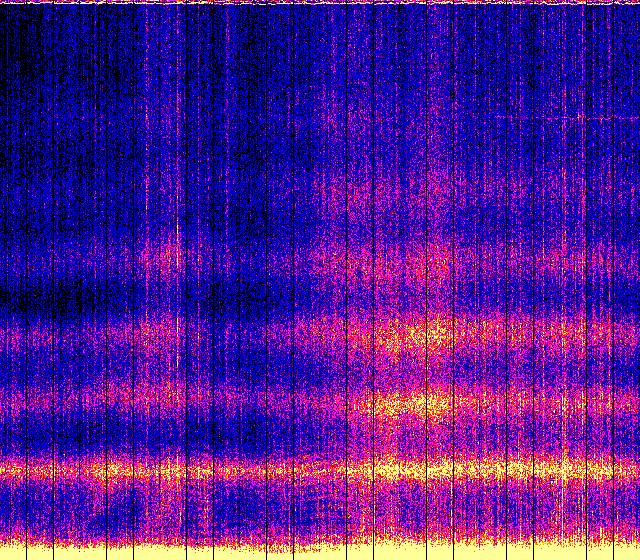
Task: Click the black dark region at the left-middle edge
Action: coord(30,295)
